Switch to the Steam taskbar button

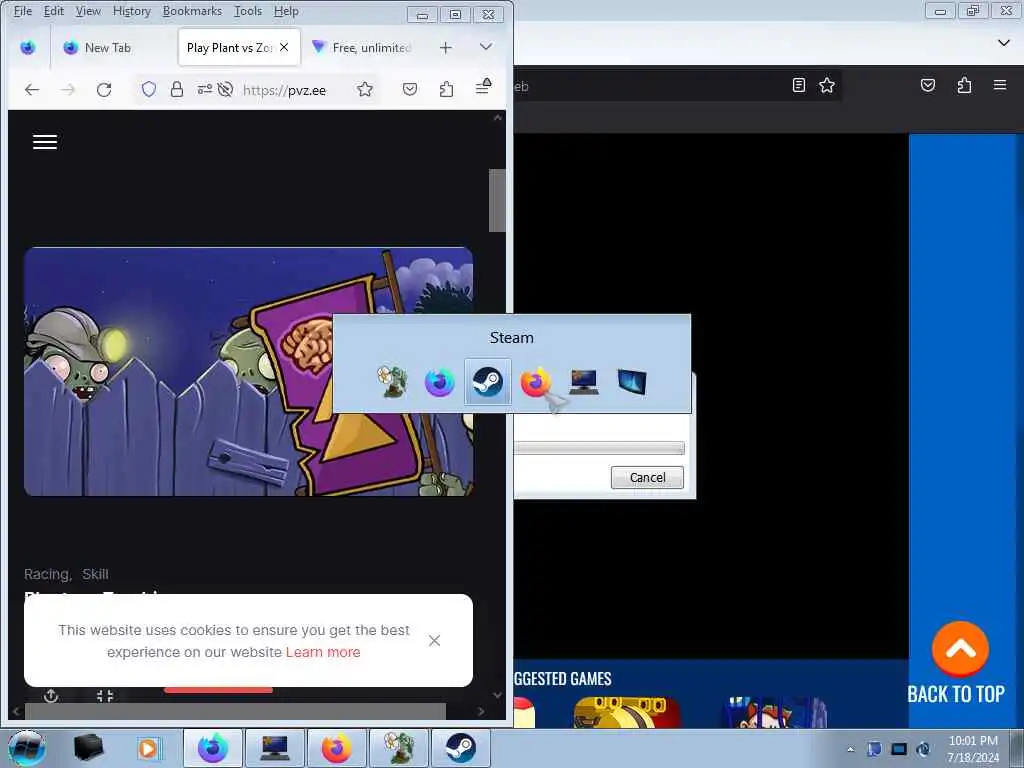pos(460,748)
